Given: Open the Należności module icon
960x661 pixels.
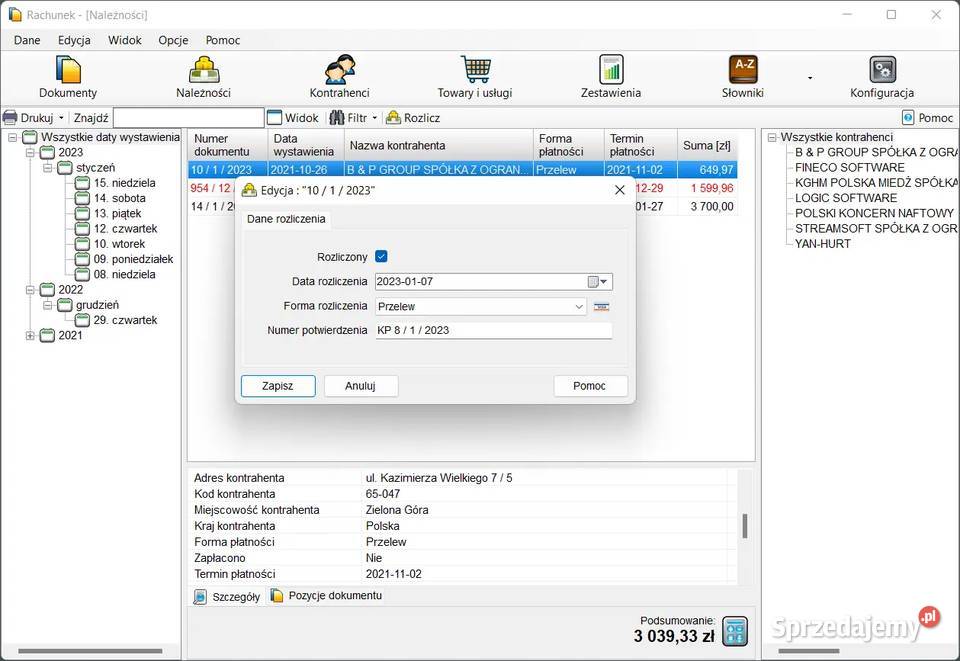Looking at the screenshot, I should pyautogui.click(x=204, y=70).
